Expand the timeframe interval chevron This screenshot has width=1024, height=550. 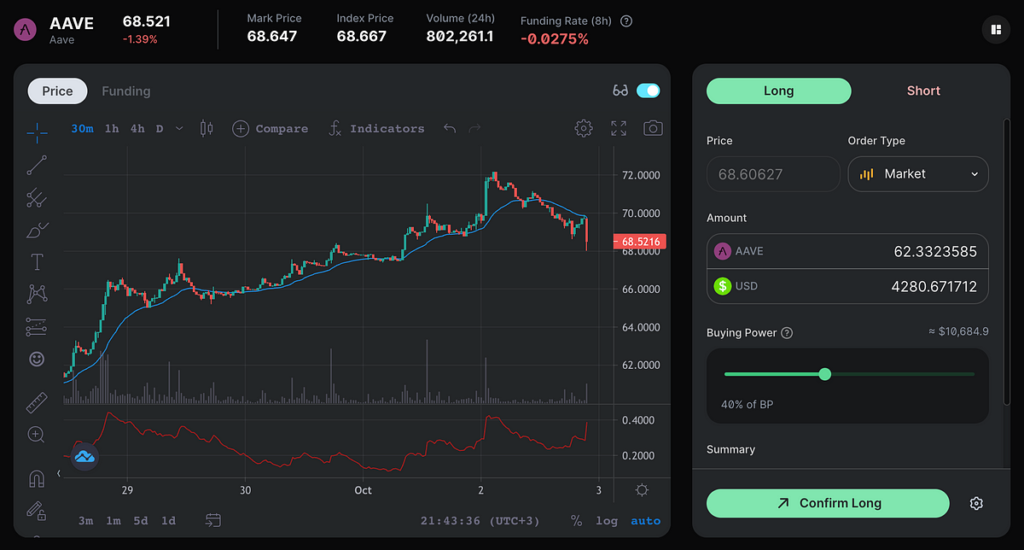coord(179,129)
